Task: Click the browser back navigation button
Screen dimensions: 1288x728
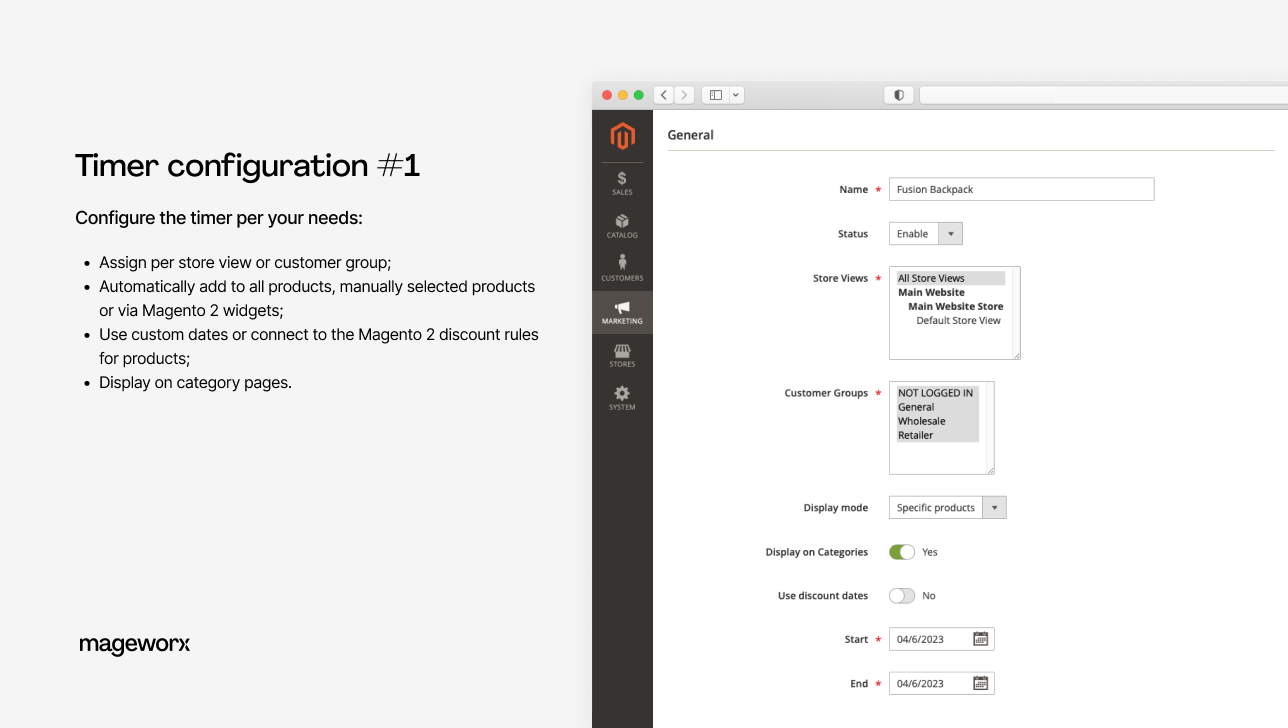Action: tap(663, 94)
